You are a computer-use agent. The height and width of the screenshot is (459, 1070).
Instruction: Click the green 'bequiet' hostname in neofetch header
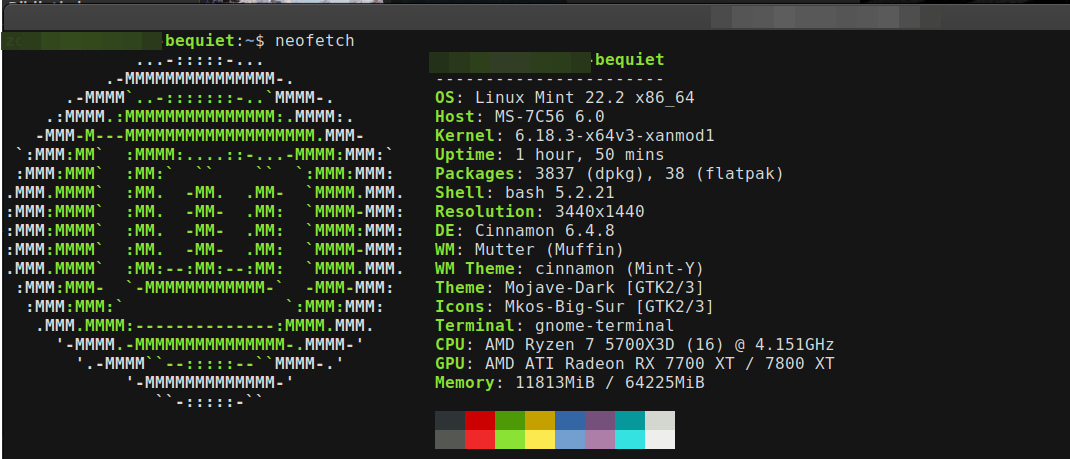630,60
